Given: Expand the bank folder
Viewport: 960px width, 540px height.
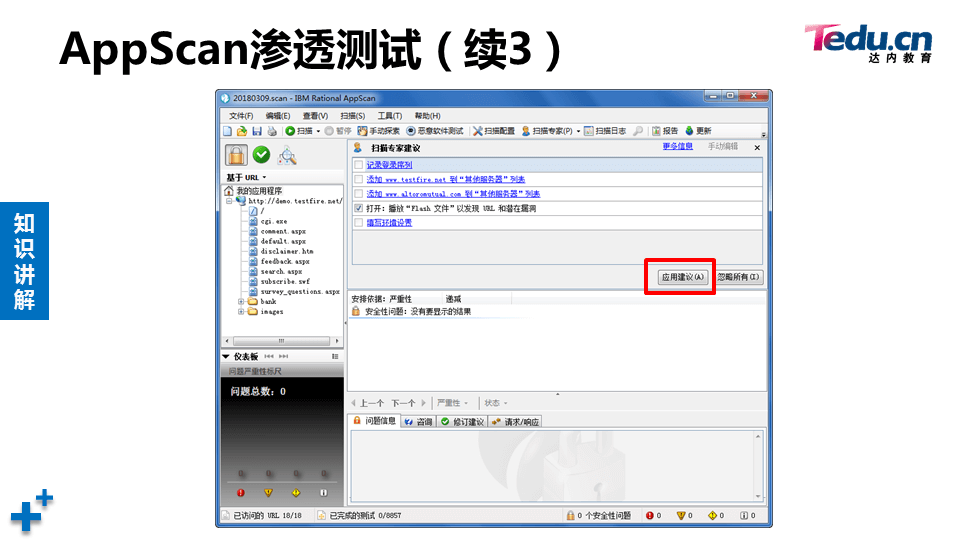Looking at the screenshot, I should coord(241,301).
